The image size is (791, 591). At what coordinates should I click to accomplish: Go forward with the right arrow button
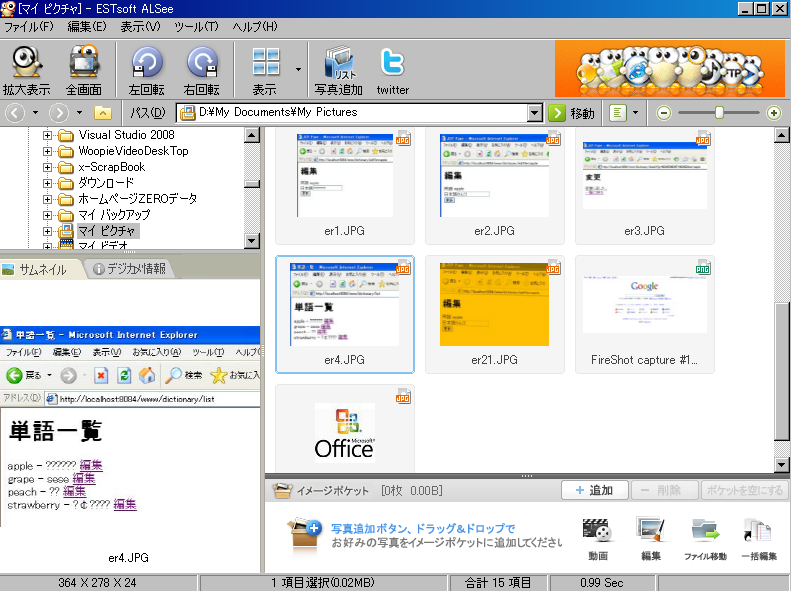click(x=59, y=112)
